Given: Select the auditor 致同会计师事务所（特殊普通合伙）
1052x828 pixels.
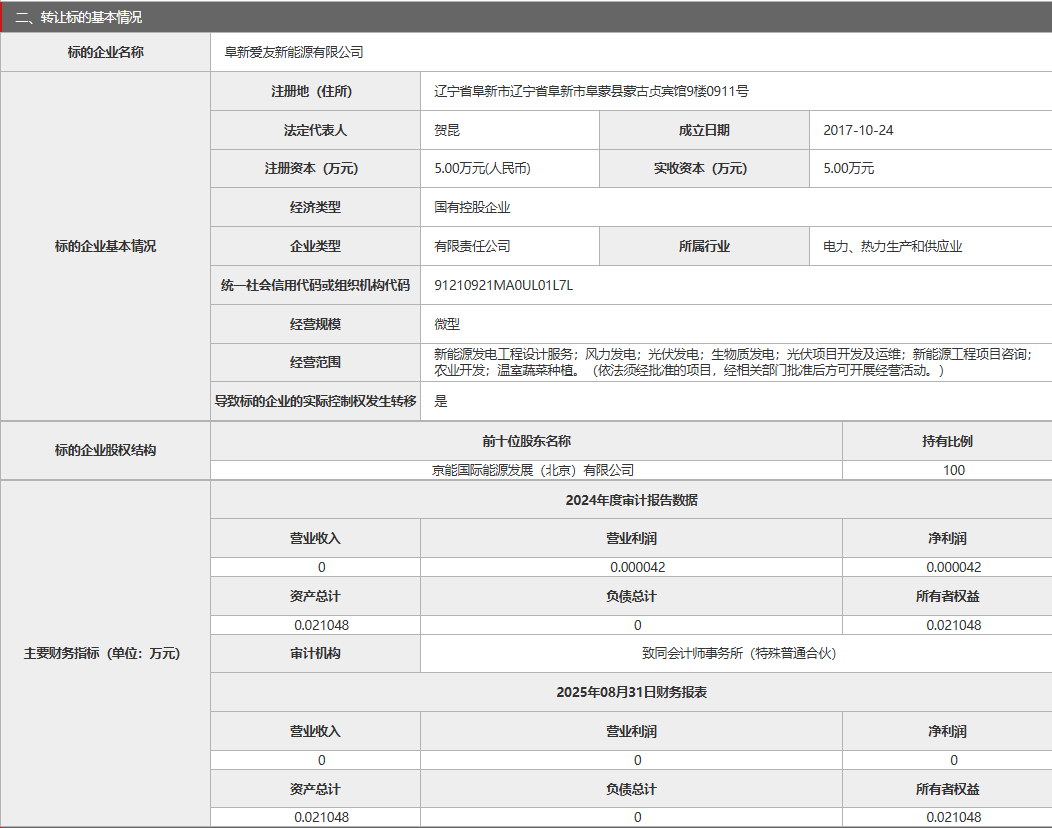Looking at the screenshot, I should point(737,653).
